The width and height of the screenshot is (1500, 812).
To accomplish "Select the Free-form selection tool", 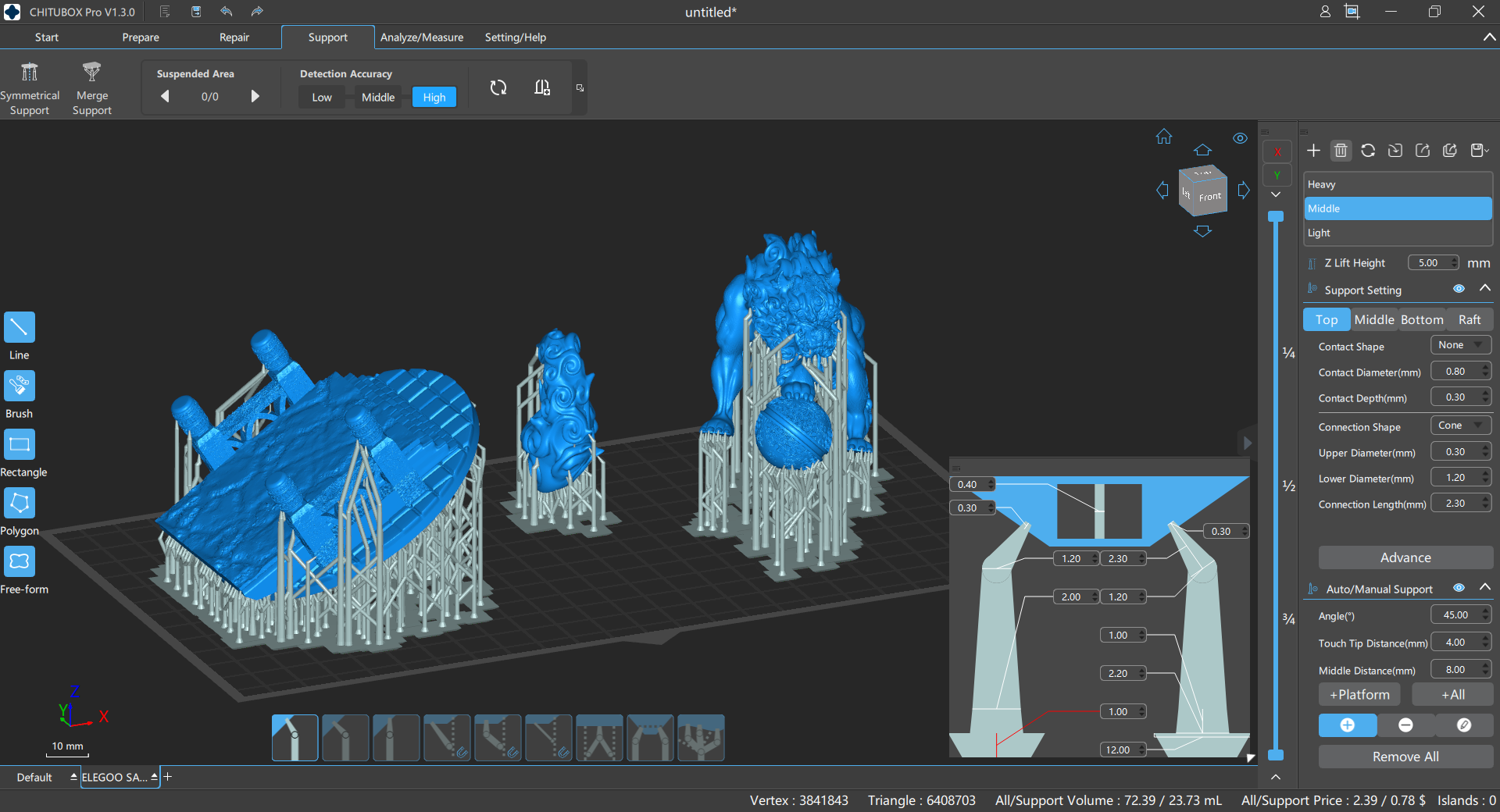I will click(x=20, y=561).
